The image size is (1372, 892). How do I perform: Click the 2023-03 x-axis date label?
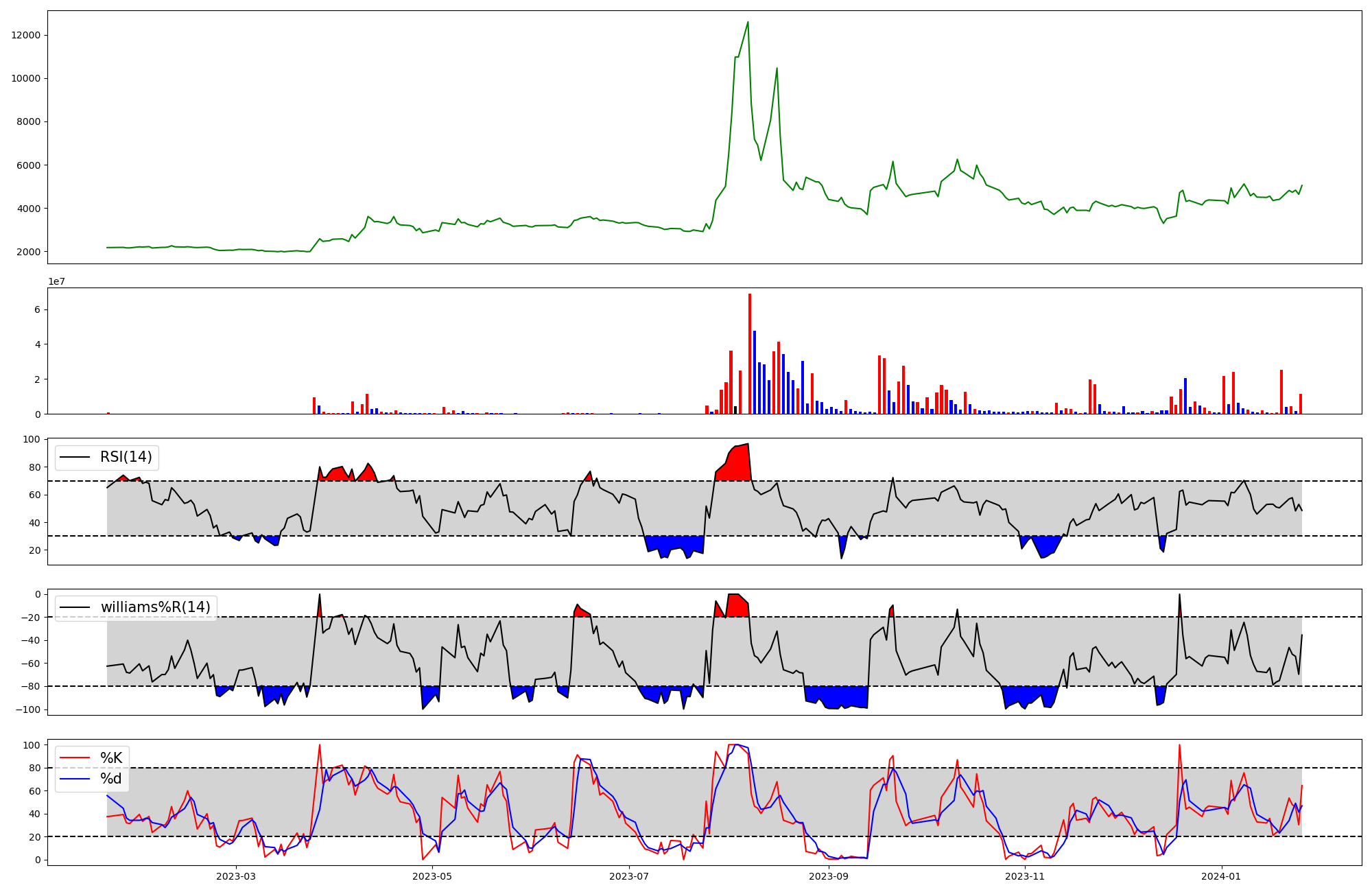[x=235, y=876]
